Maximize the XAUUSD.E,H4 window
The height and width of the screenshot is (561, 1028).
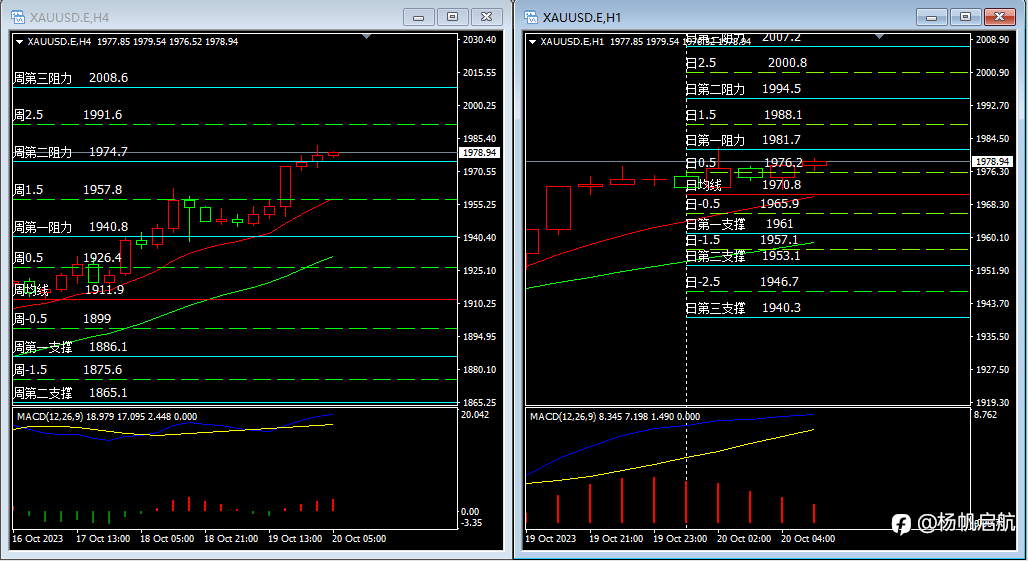tap(452, 17)
